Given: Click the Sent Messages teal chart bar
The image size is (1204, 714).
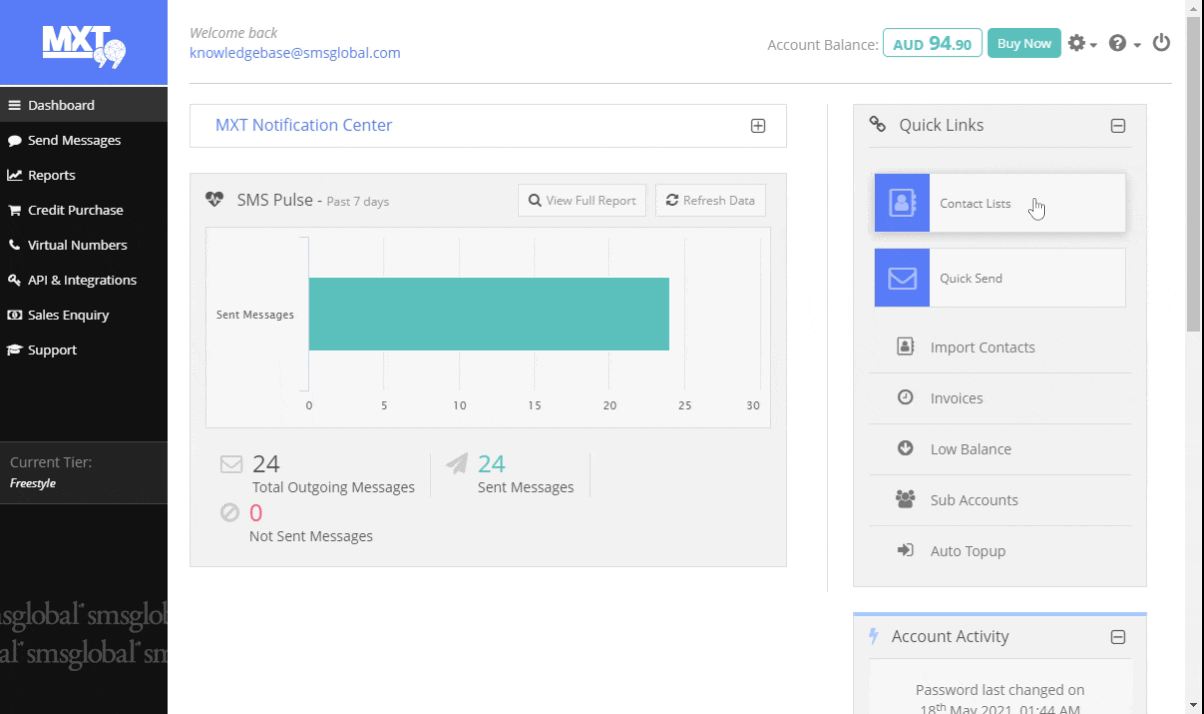Looking at the screenshot, I should (x=488, y=314).
